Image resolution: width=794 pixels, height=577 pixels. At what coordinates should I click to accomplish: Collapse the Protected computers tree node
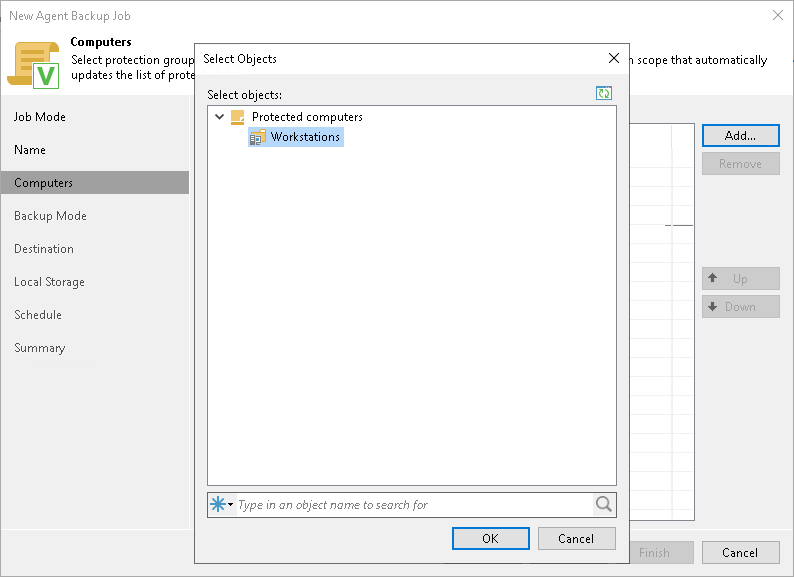click(219, 117)
